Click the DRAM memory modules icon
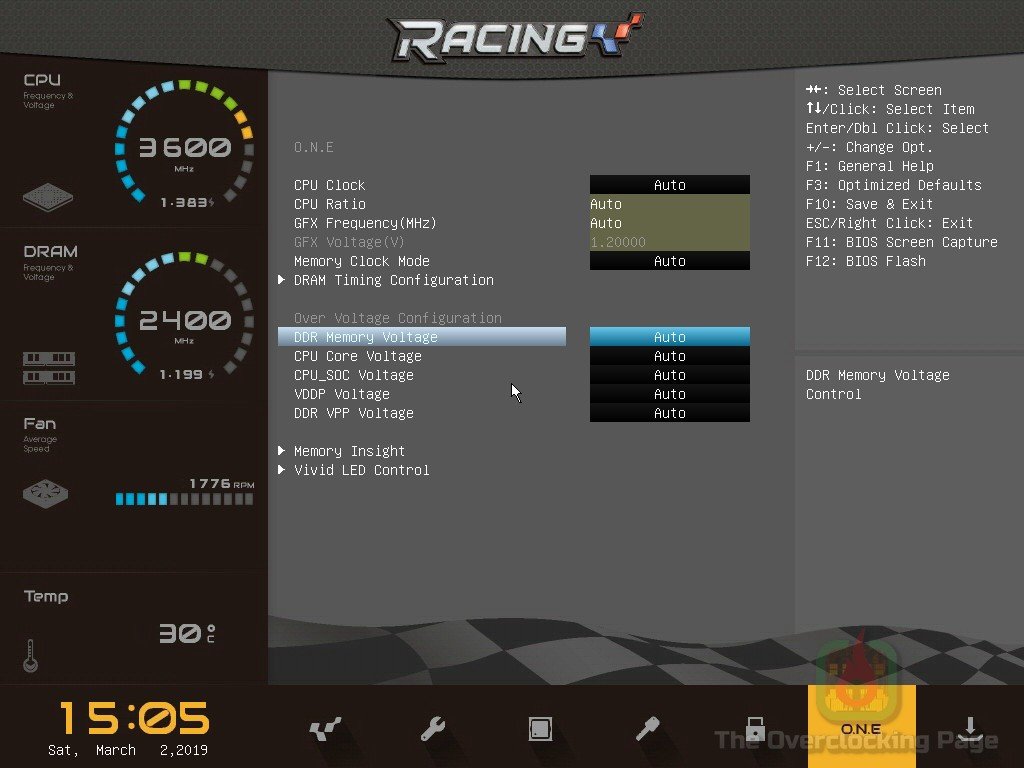This screenshot has height=768, width=1024. point(48,368)
